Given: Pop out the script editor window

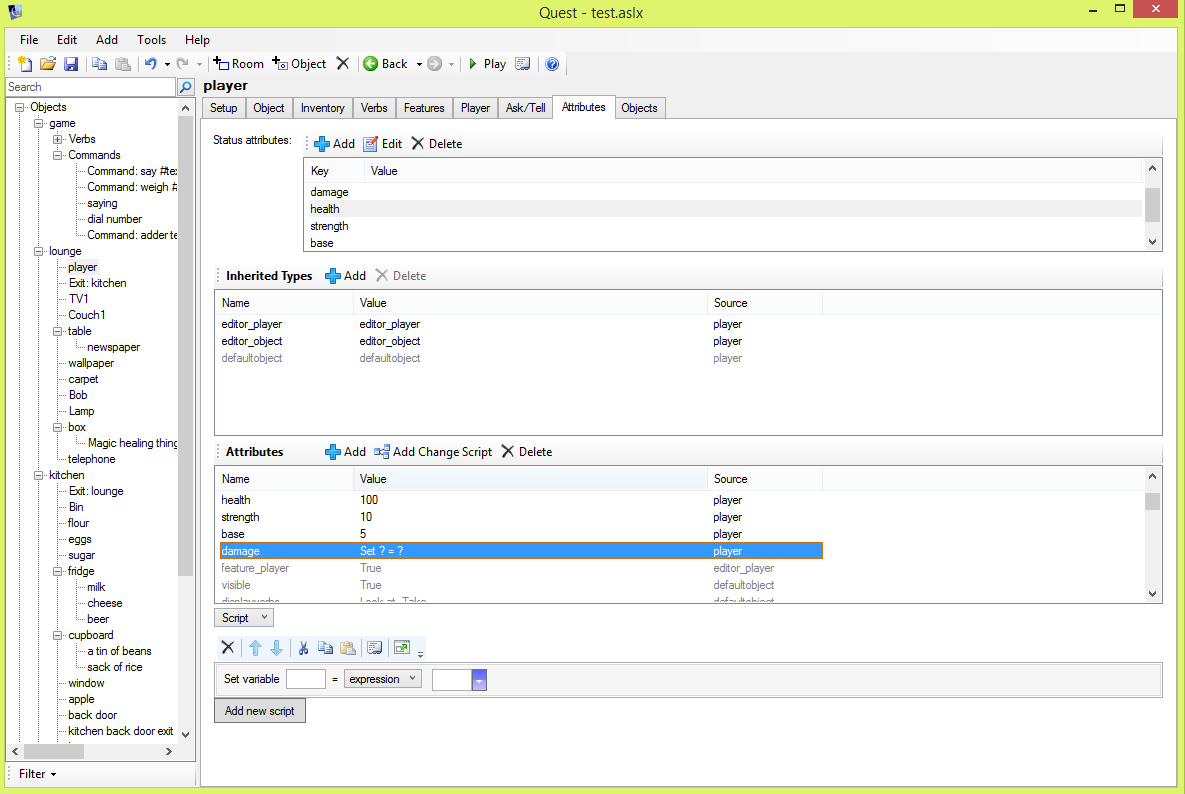Looking at the screenshot, I should click(x=402, y=647).
